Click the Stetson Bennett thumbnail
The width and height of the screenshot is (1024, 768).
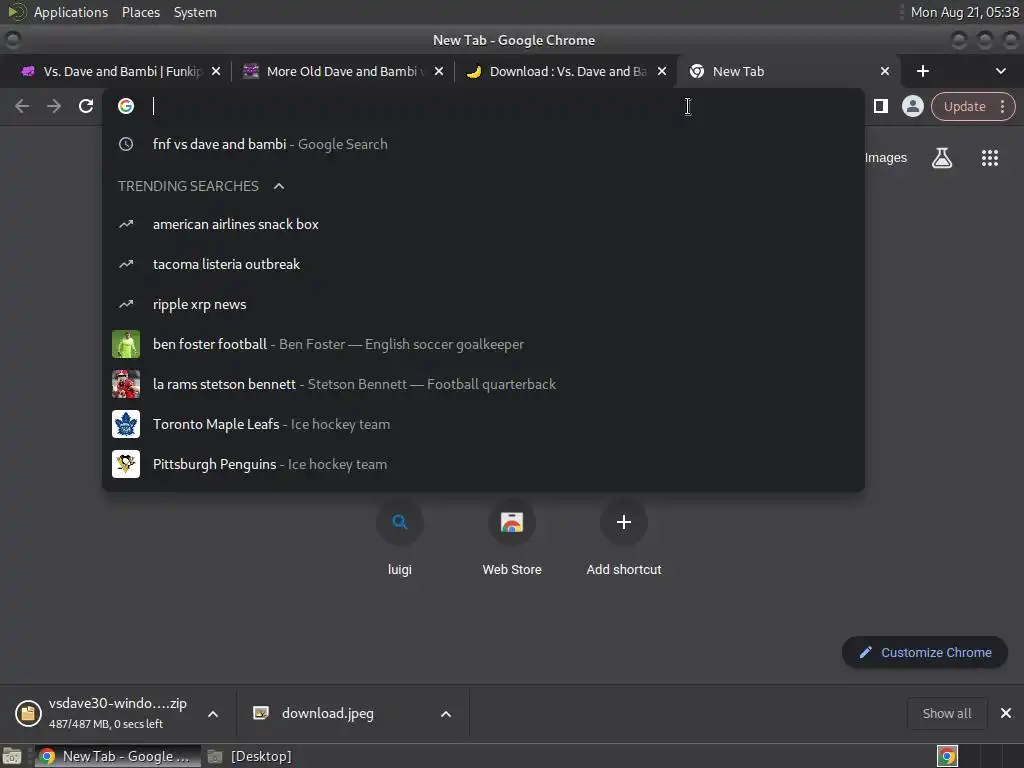(x=126, y=384)
